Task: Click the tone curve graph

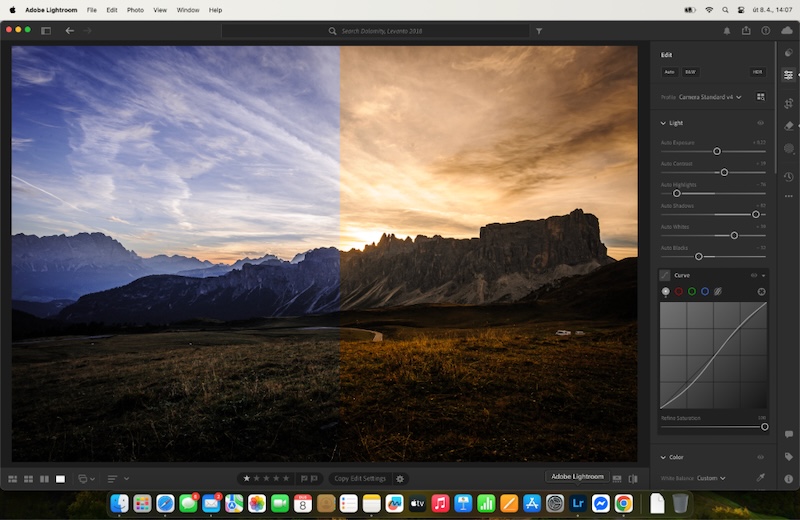Action: pyautogui.click(x=713, y=355)
